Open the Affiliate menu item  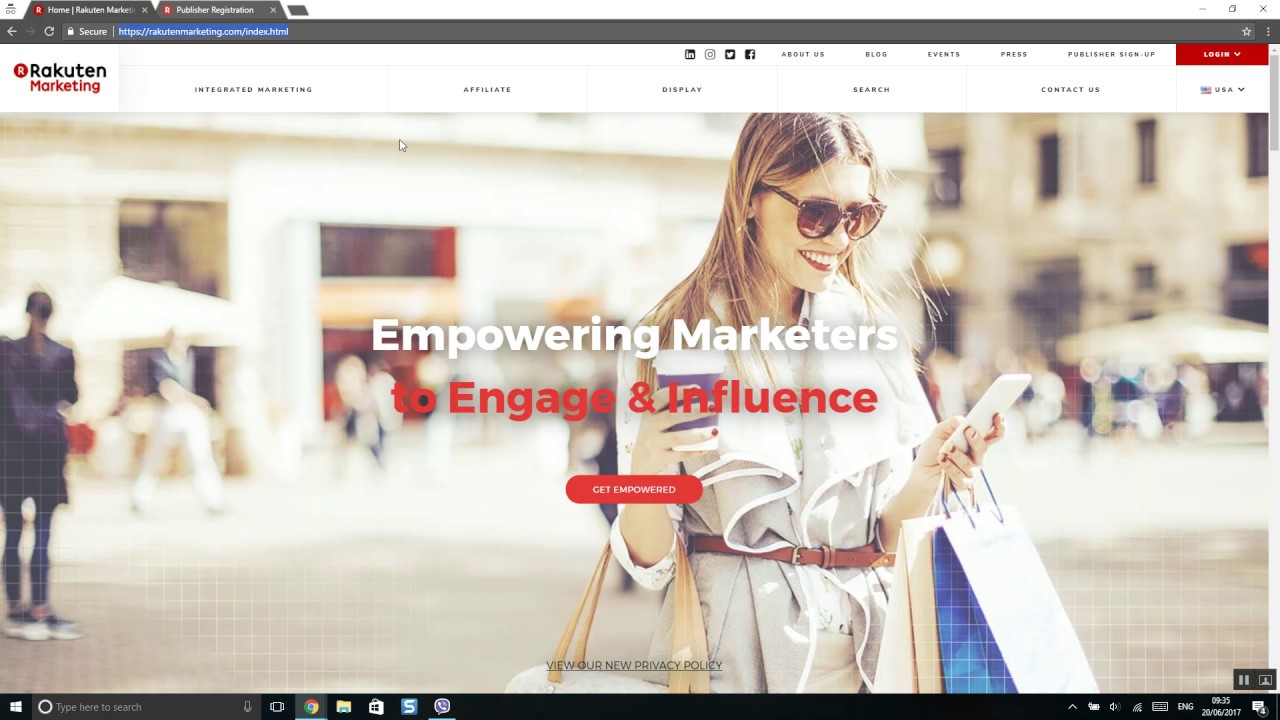[487, 89]
